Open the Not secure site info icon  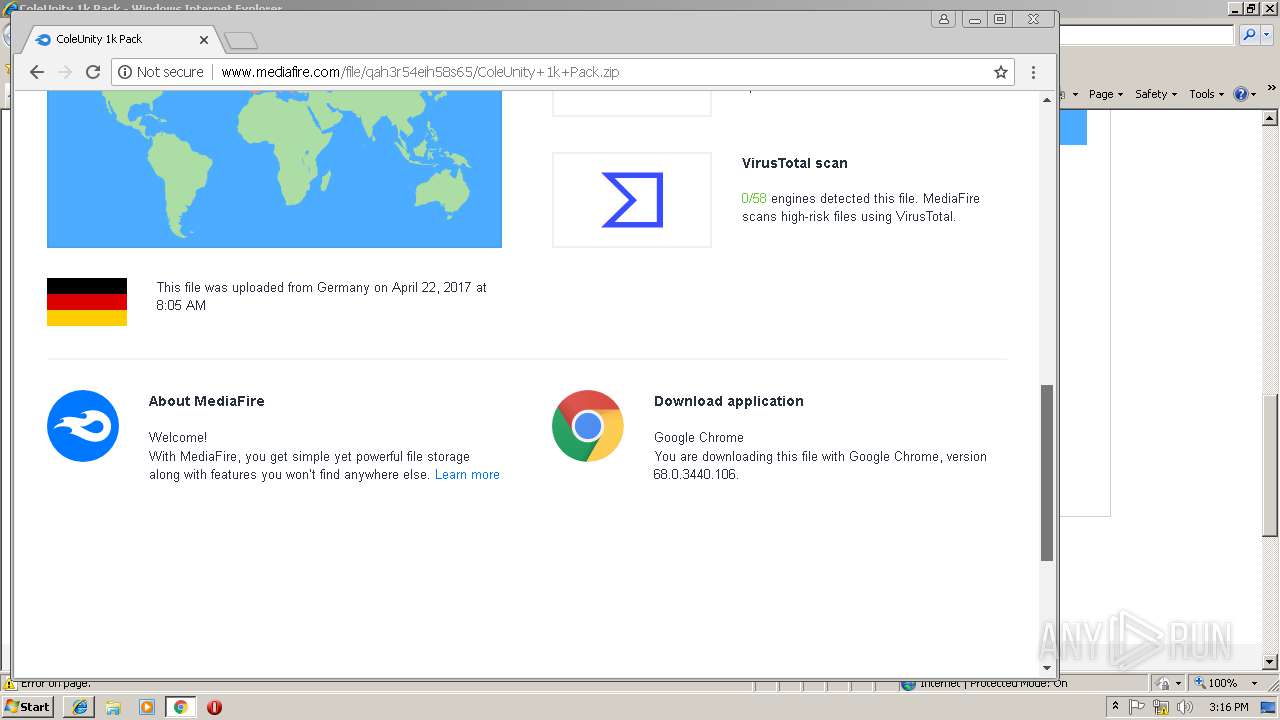click(125, 72)
